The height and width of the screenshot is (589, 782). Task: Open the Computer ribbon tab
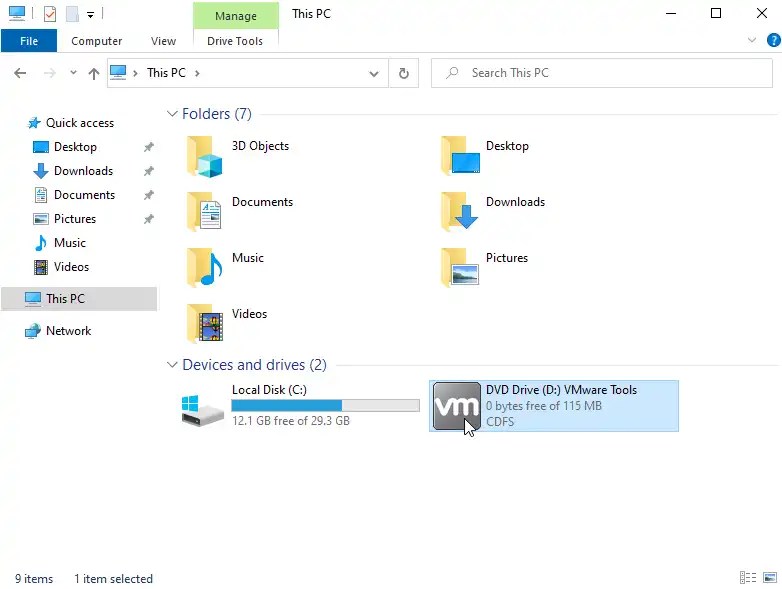(96, 41)
